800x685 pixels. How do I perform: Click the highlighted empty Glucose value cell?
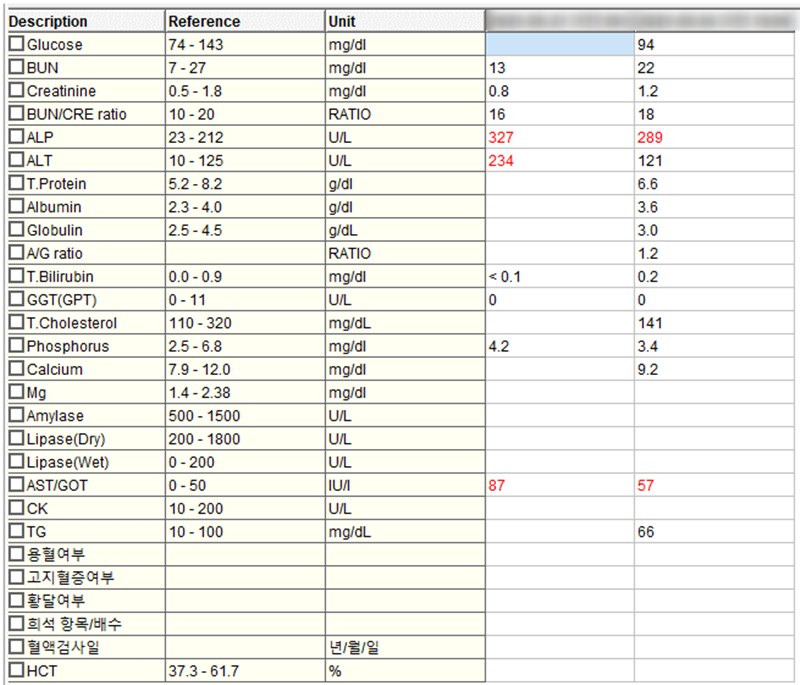559,45
